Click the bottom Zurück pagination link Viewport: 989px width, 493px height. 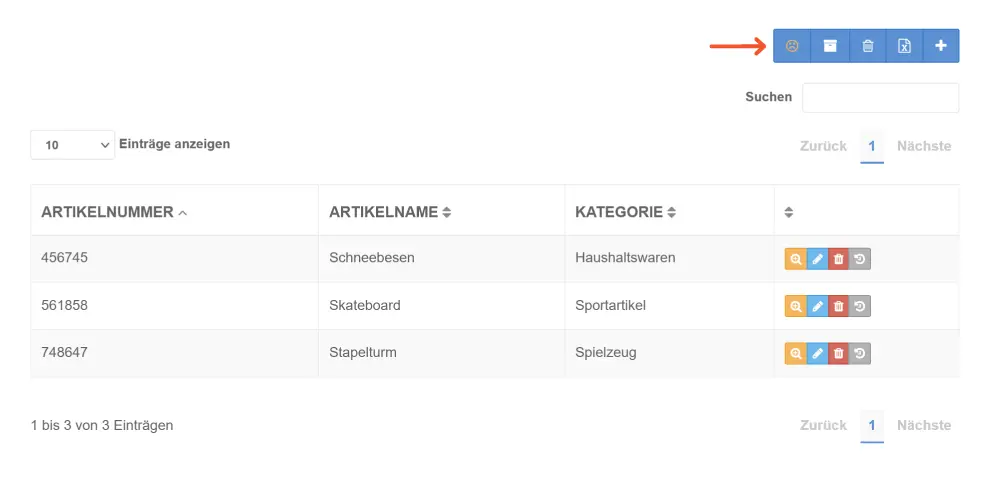(823, 425)
